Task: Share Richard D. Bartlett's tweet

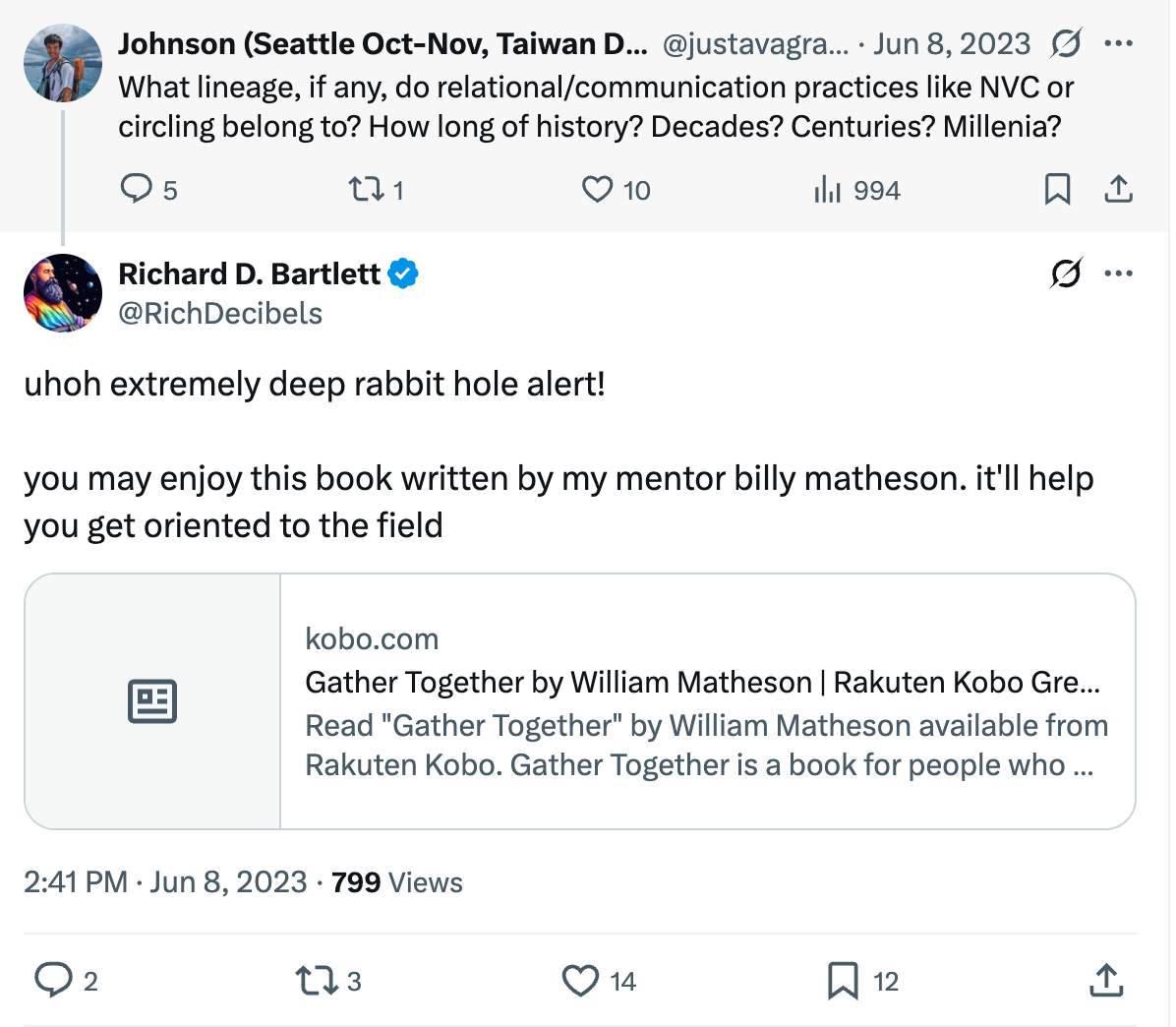Action: point(1106,980)
